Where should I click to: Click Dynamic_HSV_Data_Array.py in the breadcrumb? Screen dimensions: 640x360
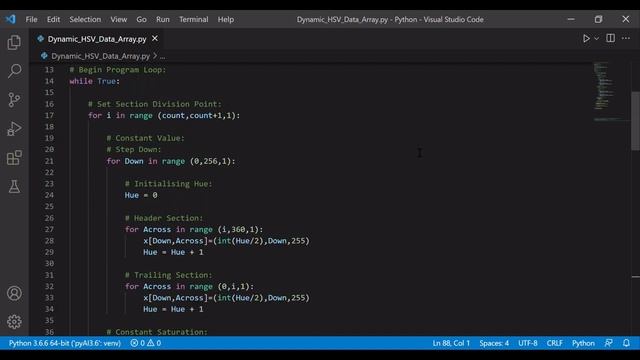point(100,56)
